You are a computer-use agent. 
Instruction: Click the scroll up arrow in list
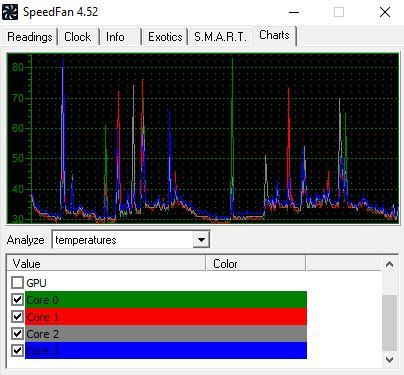[x=389, y=264]
